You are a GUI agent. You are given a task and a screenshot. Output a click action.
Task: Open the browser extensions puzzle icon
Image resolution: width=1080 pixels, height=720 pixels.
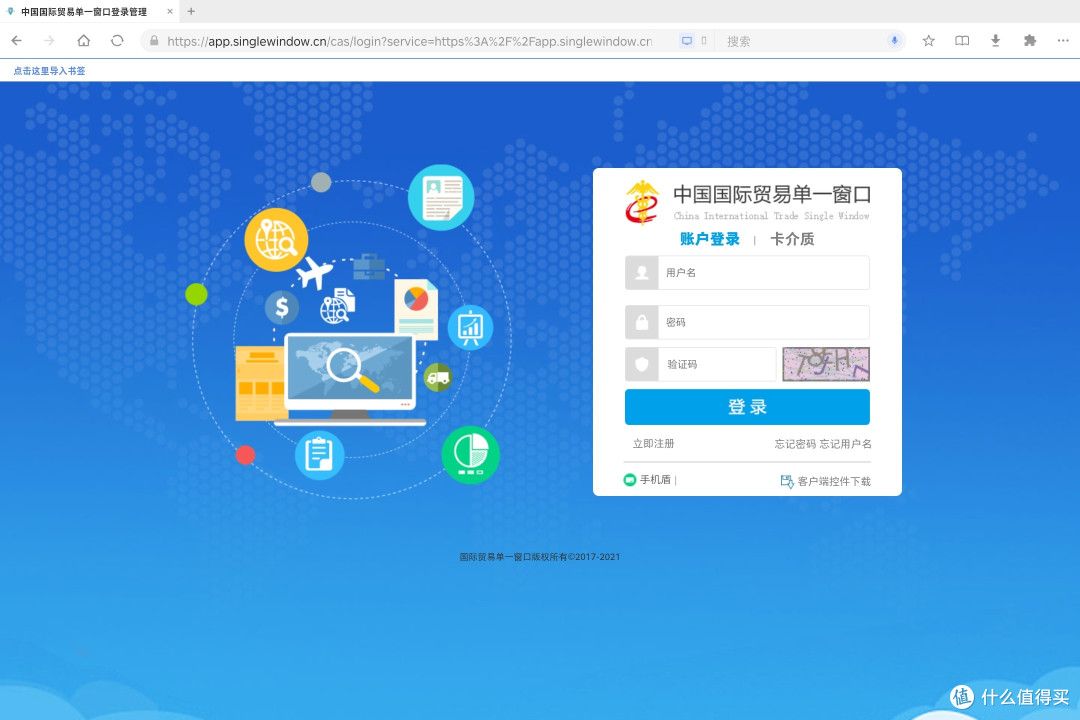(x=1028, y=40)
